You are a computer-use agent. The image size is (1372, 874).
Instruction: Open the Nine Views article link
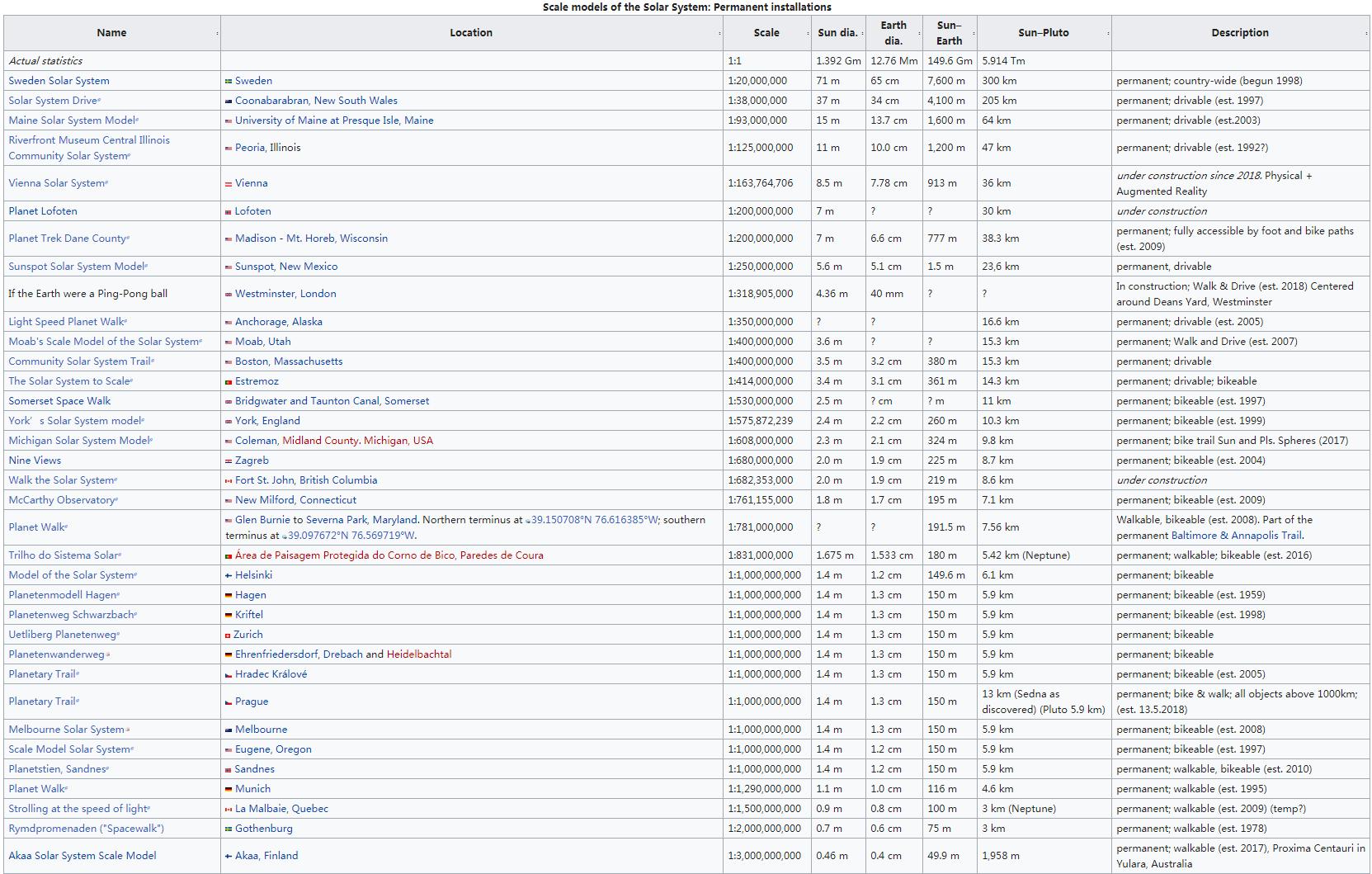point(35,461)
